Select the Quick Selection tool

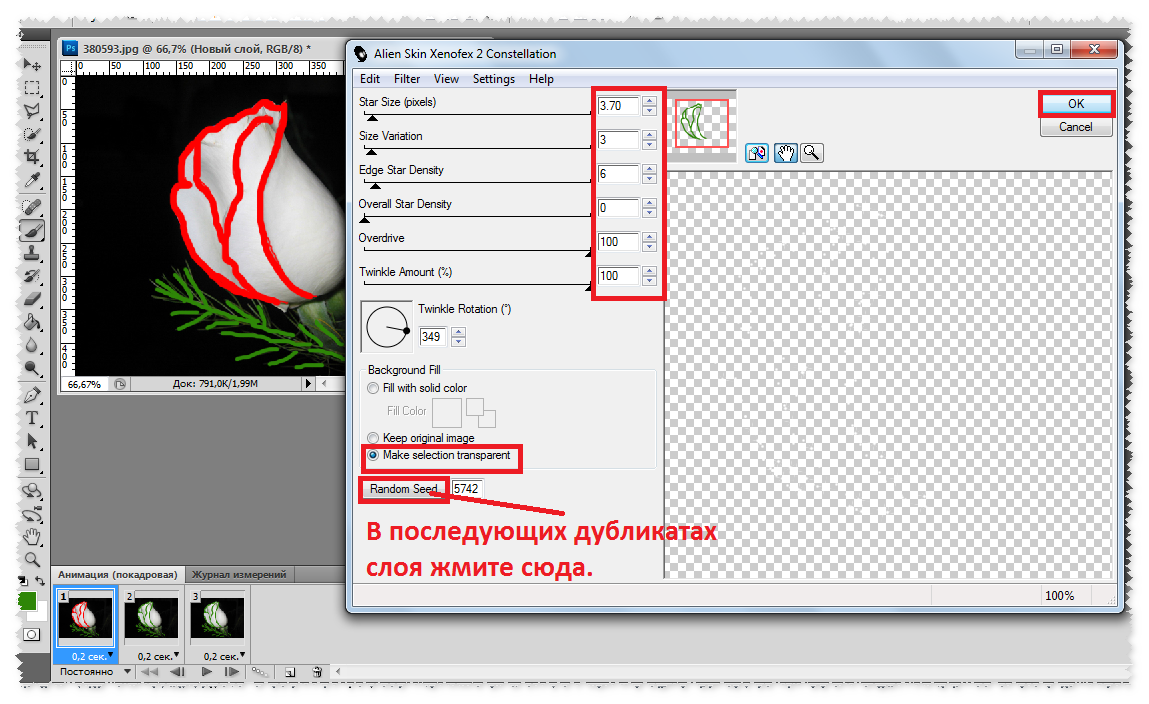(x=32, y=134)
